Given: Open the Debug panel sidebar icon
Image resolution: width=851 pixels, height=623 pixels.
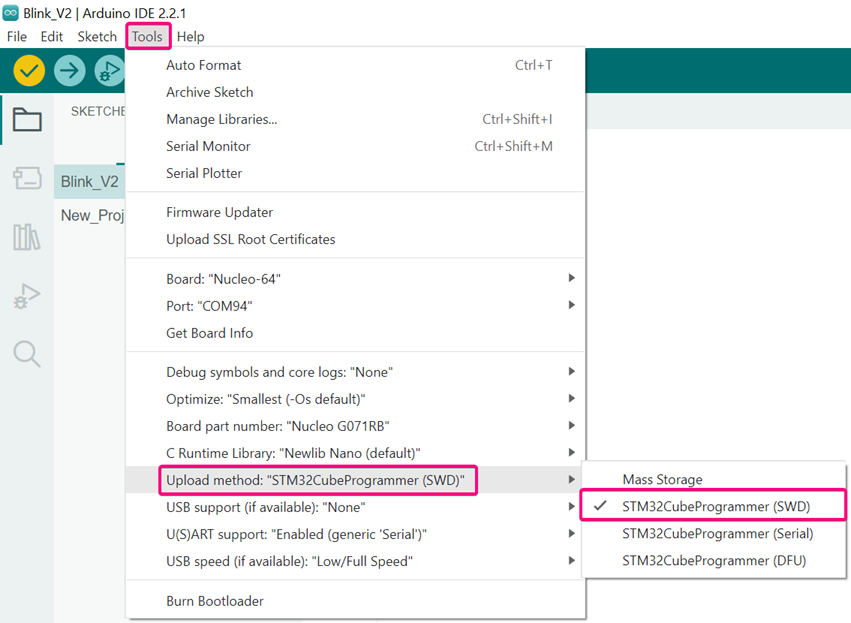Looking at the screenshot, I should pos(27,296).
